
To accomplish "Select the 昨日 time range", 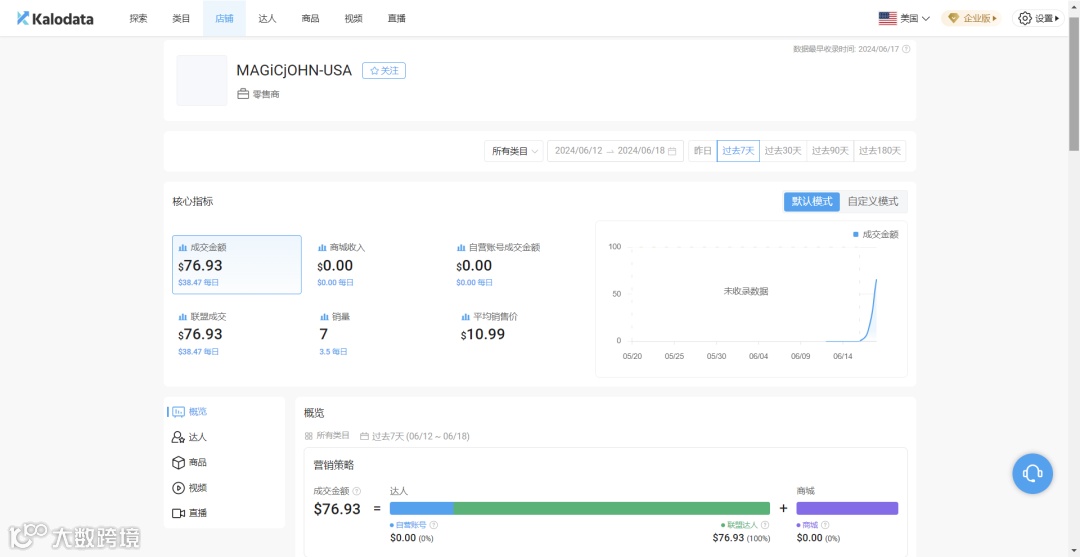I will 703,151.
